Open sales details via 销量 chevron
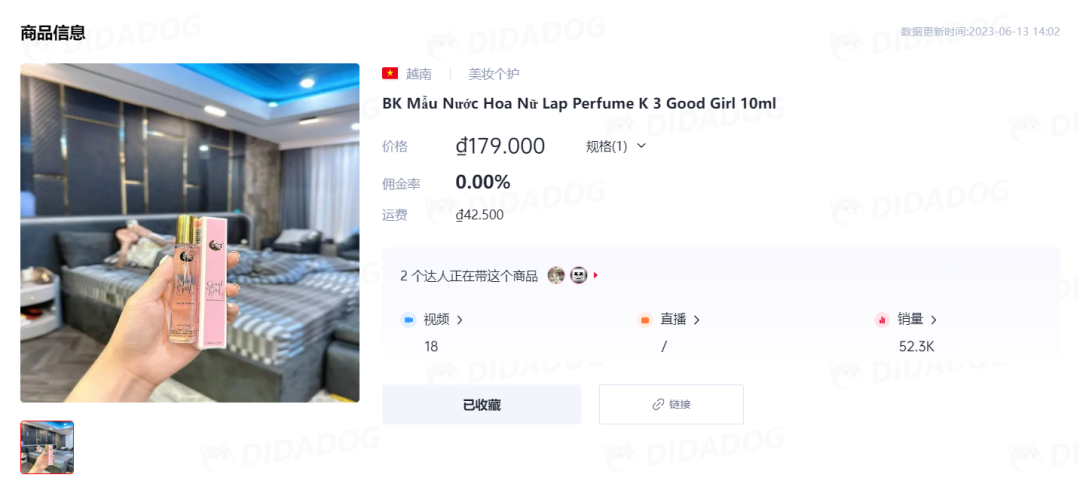This screenshot has width=1080, height=493. (x=933, y=320)
